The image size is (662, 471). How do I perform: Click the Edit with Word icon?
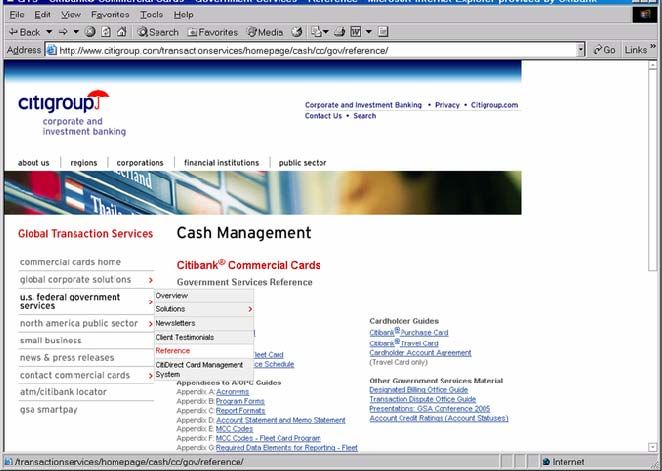355,32
